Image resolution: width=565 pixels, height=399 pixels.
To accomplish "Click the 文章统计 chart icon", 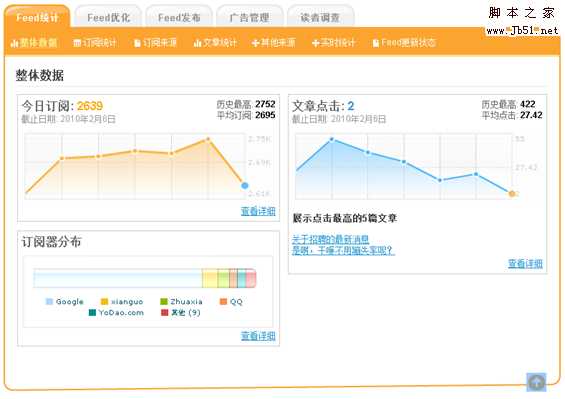I will [x=197, y=43].
